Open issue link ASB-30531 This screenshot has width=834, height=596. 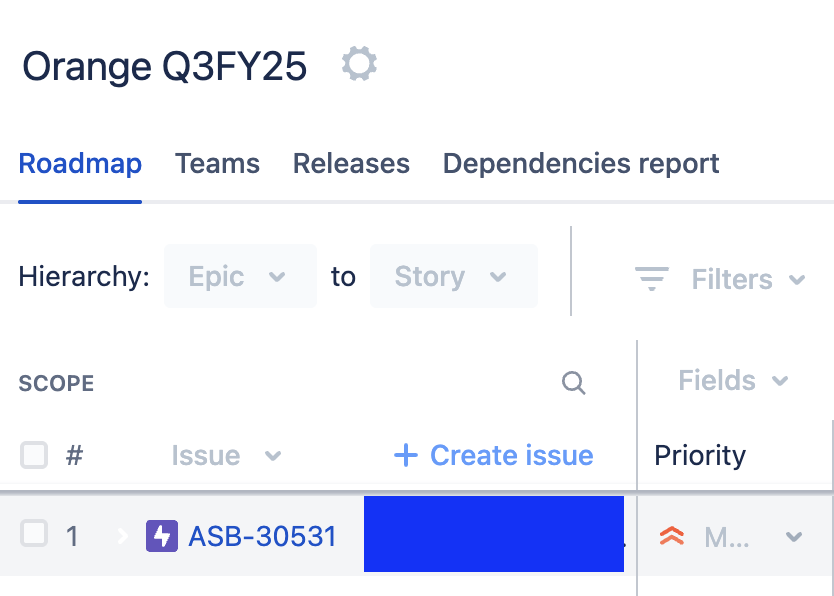[263, 536]
